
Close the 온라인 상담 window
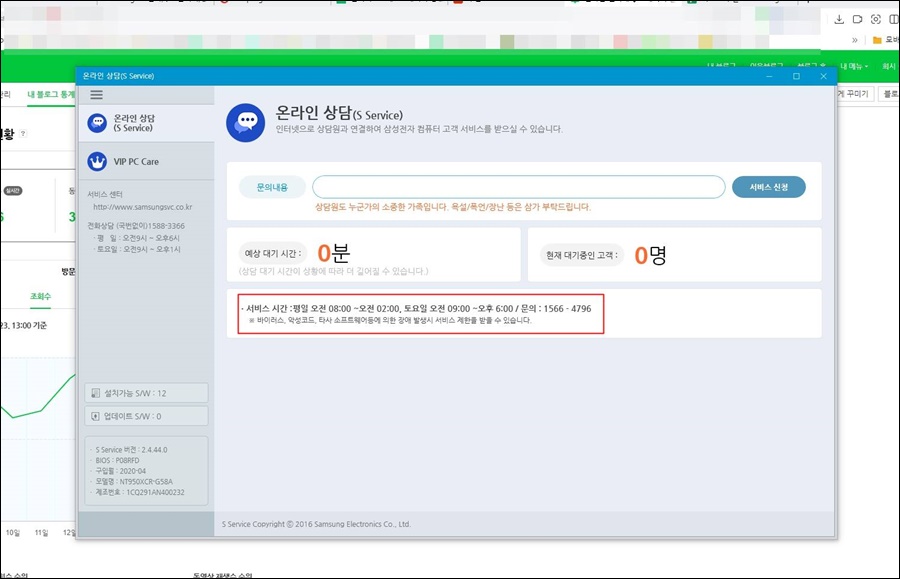824,76
